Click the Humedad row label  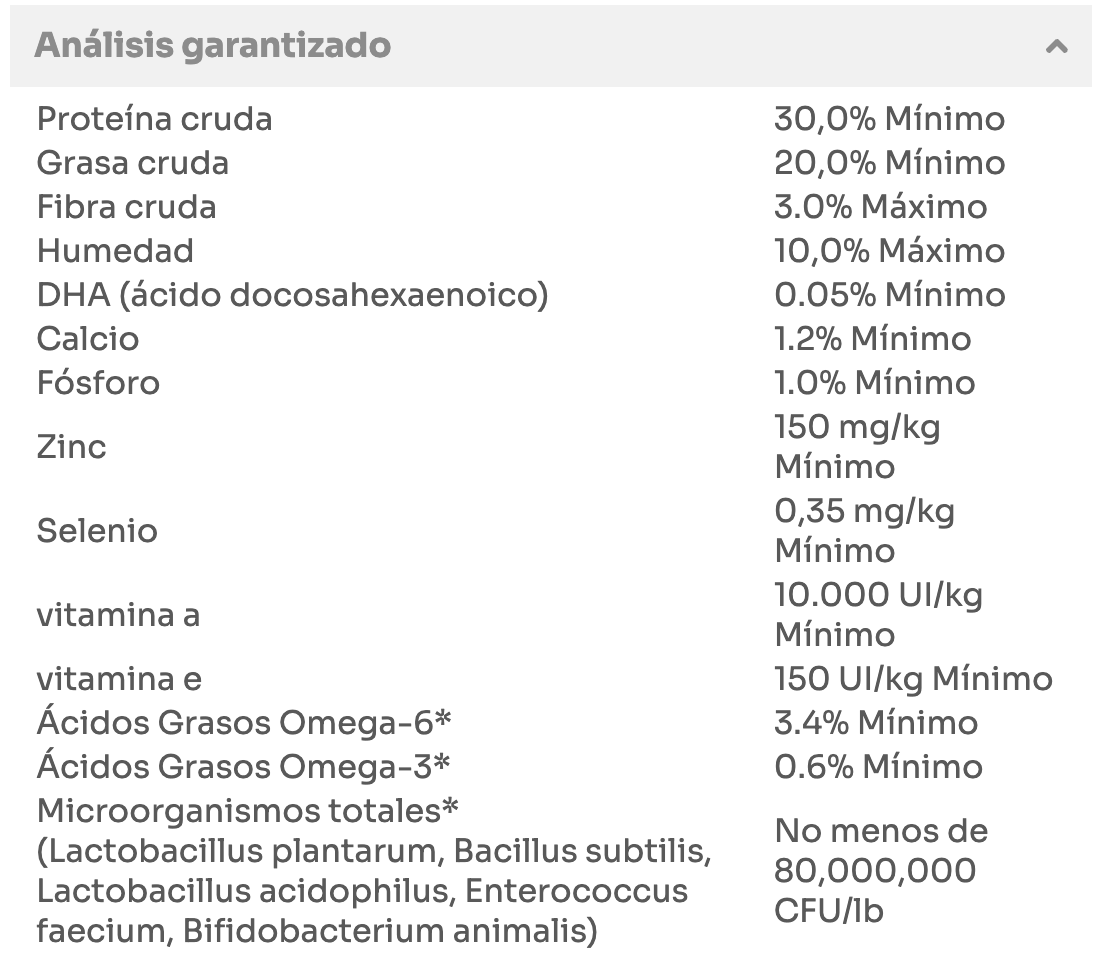(115, 251)
